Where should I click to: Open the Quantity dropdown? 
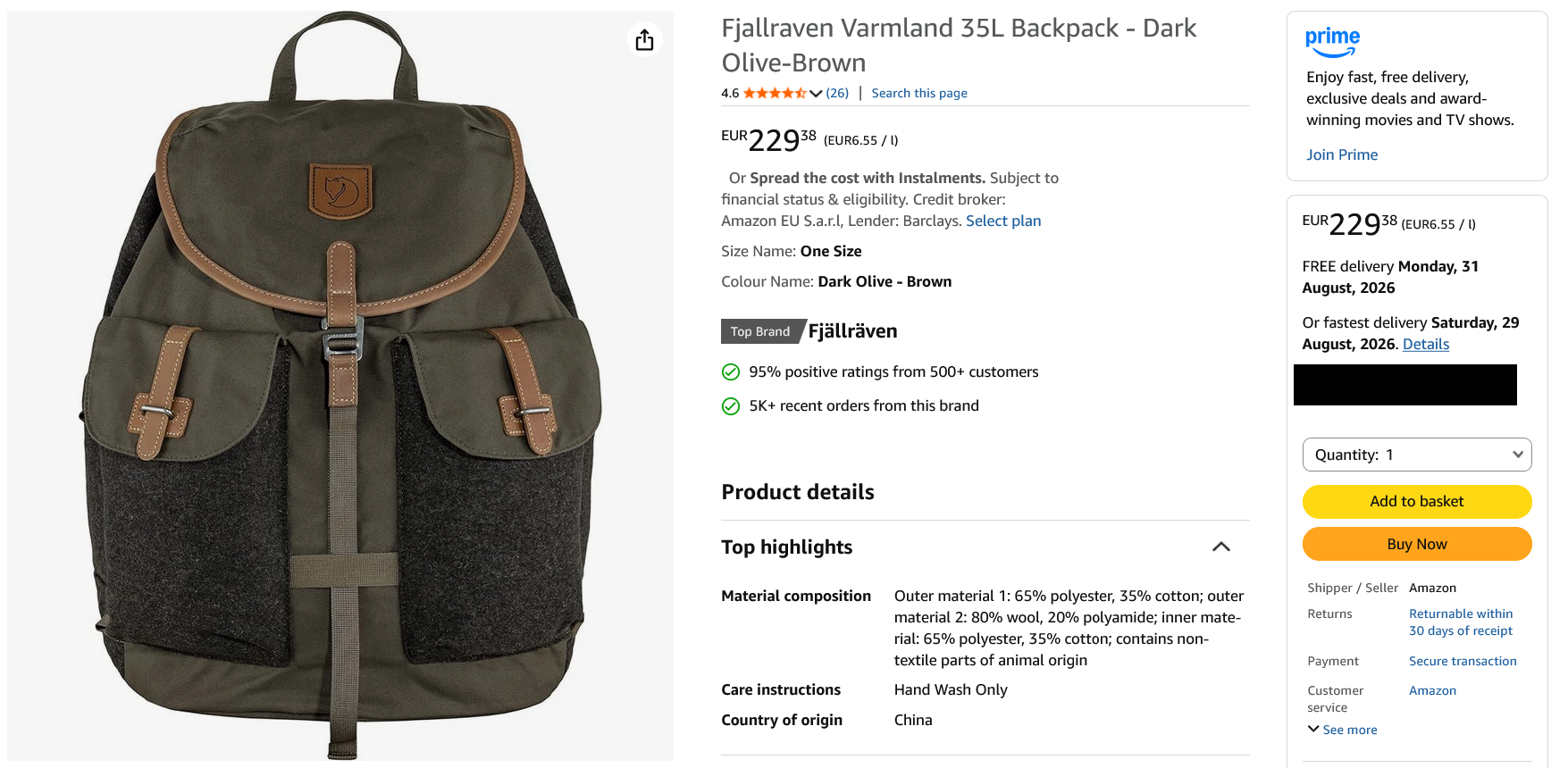[x=1417, y=455]
